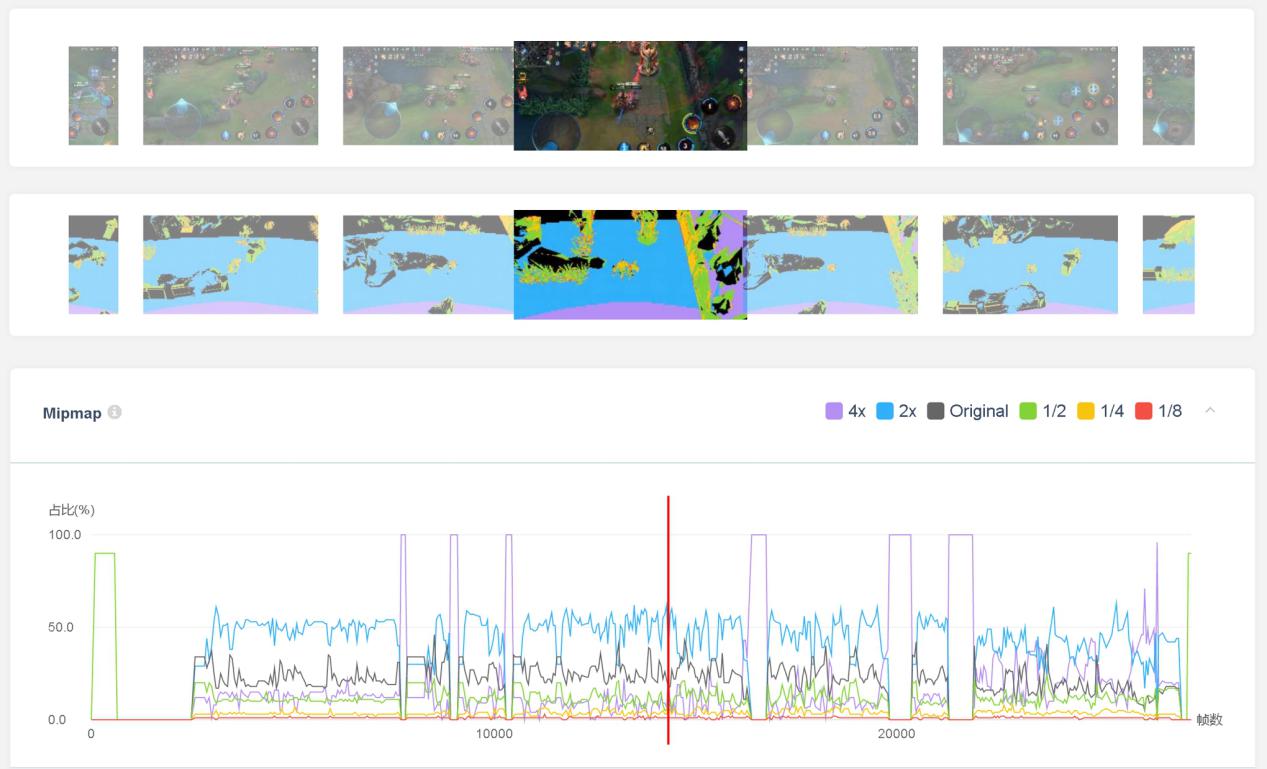Open the Mipmap info tooltip icon

click(x=115, y=412)
